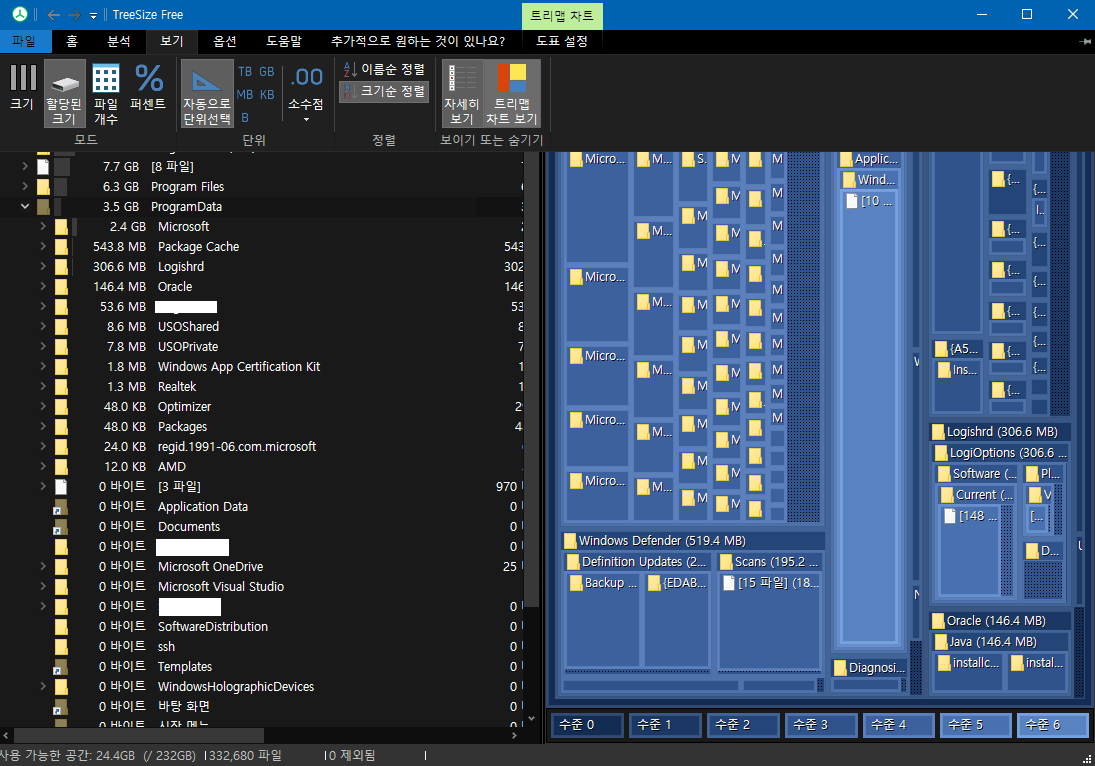Click the horizontal scrollbar under the tree
This screenshot has height=766, width=1095.
point(139,735)
